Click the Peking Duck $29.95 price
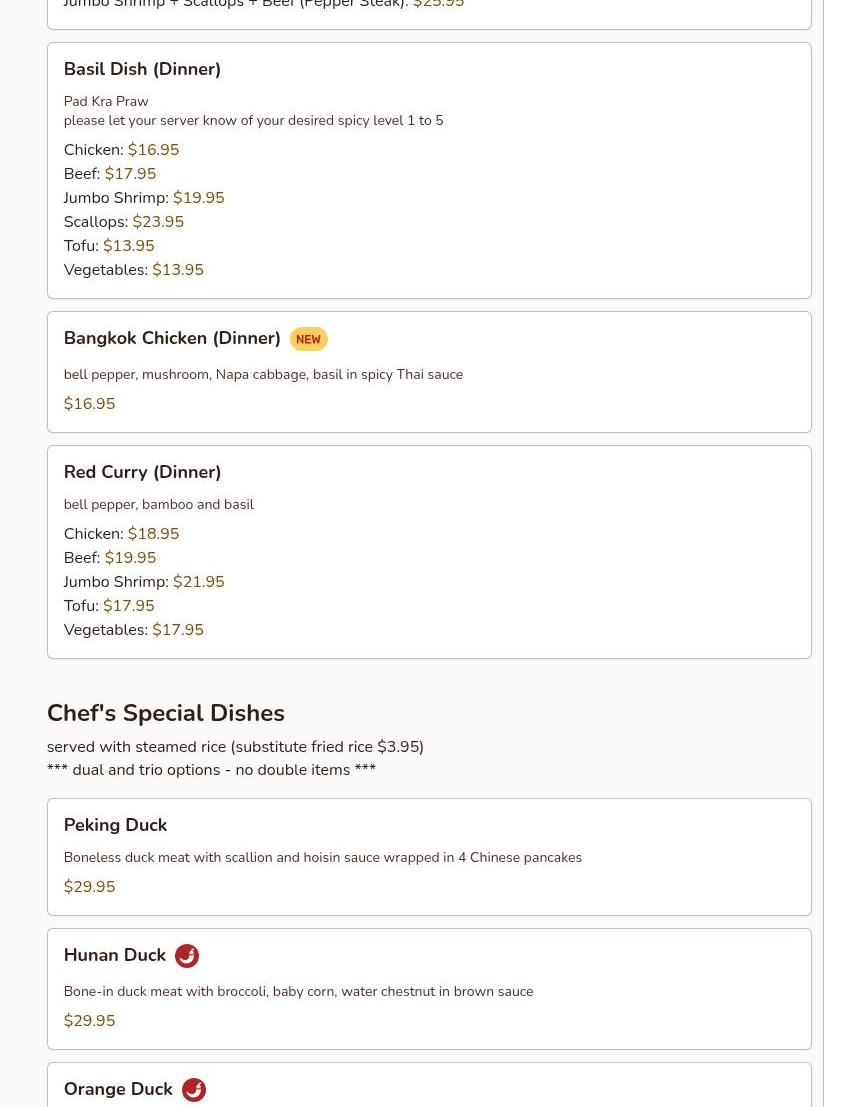The height and width of the screenshot is (1107, 844). click(x=89, y=887)
